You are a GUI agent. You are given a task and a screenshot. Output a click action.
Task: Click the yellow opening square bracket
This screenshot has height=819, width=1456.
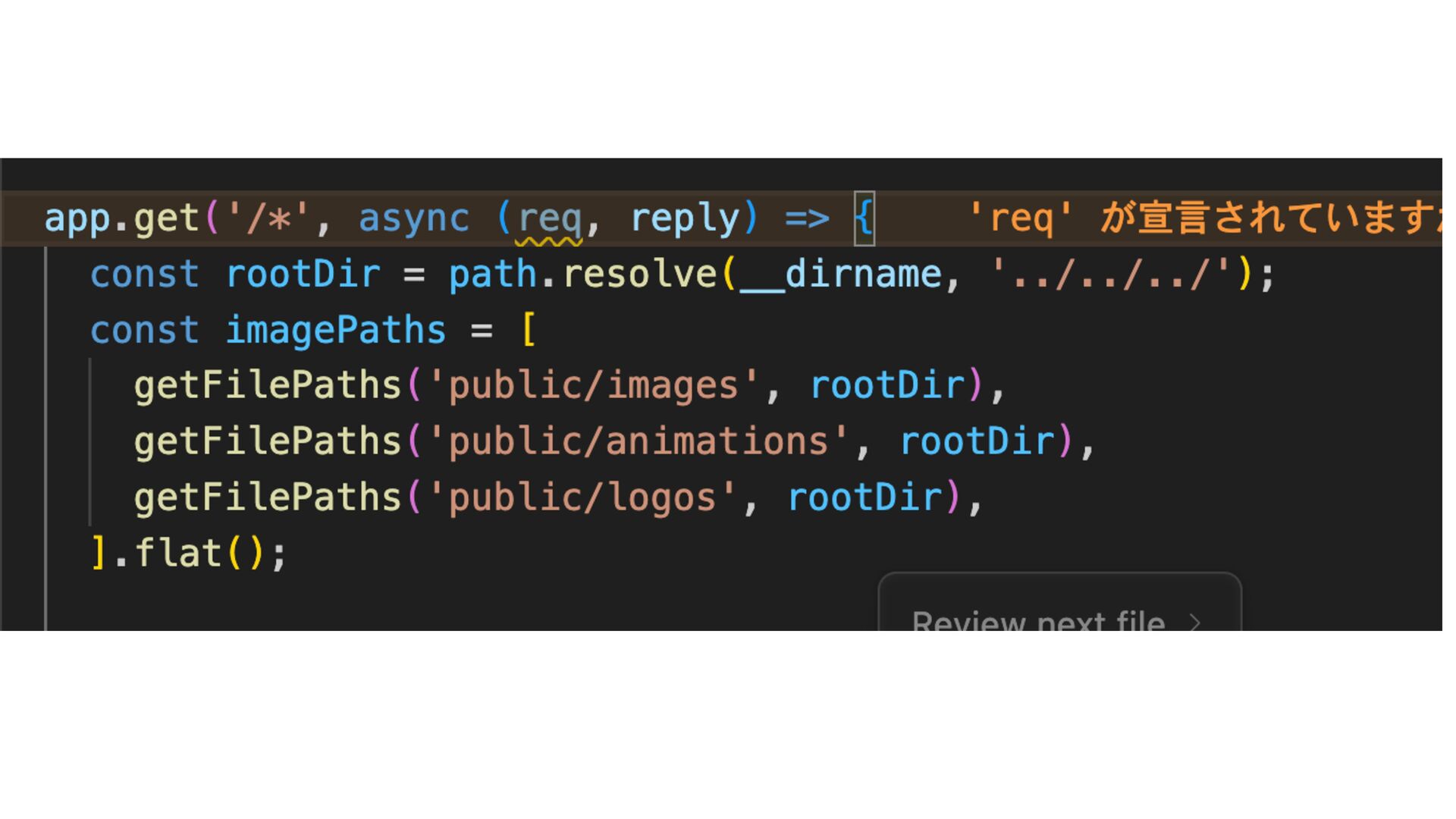tap(529, 330)
